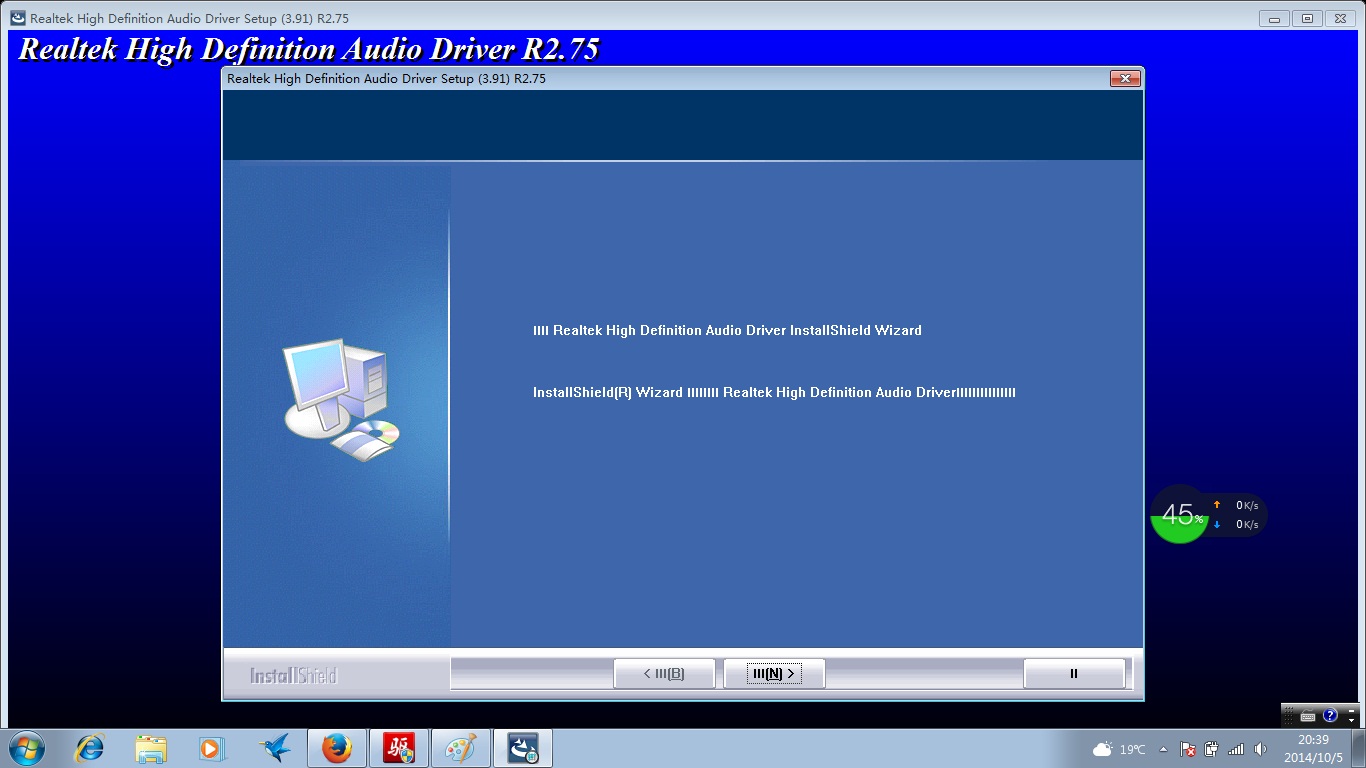Open the red driver app taskbar icon

click(x=398, y=748)
